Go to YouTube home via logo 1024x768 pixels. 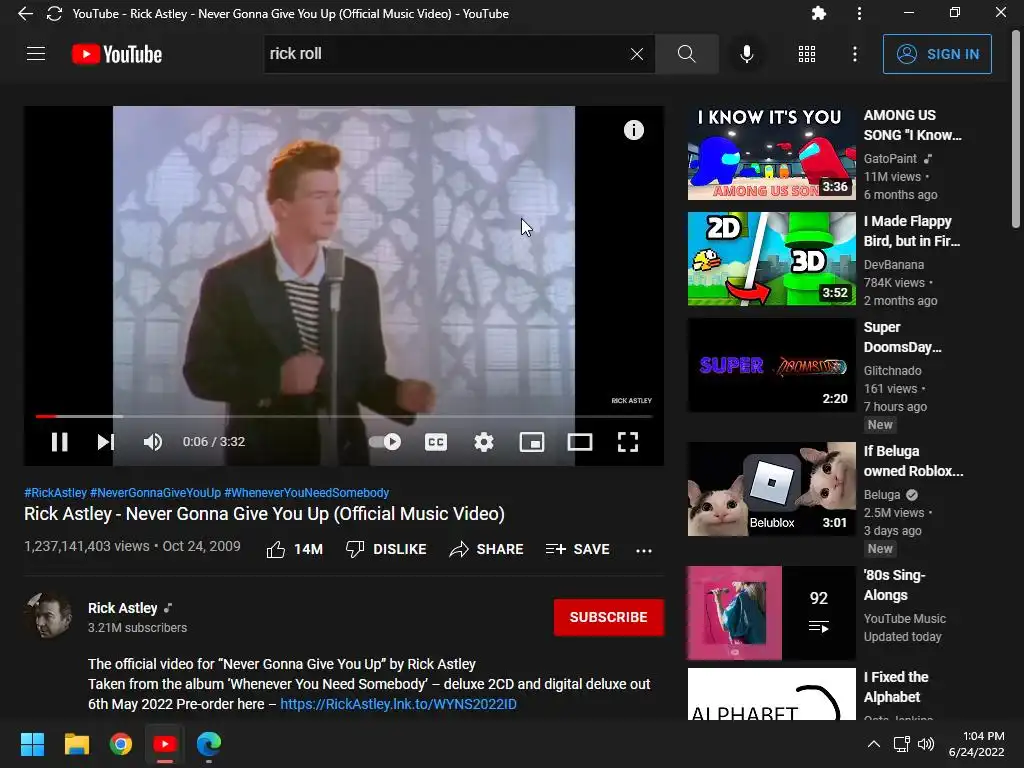tap(117, 54)
